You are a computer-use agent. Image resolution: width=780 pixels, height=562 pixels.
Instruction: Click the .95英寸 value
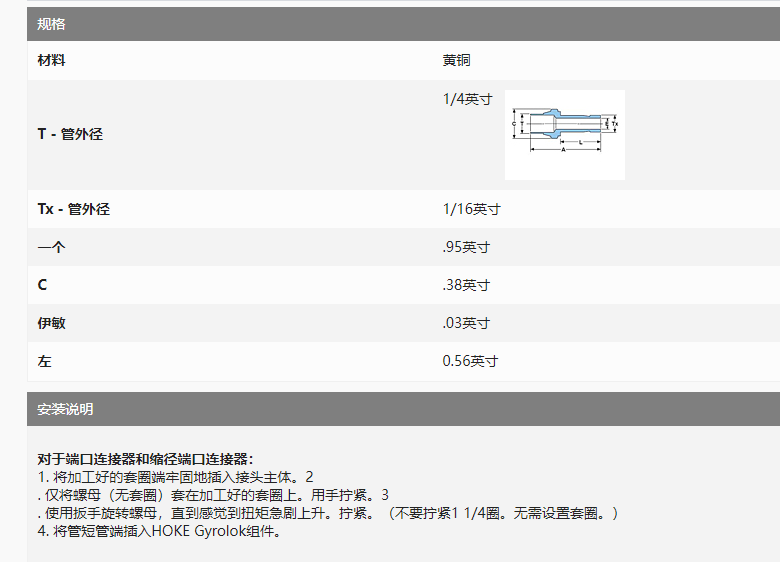466,247
